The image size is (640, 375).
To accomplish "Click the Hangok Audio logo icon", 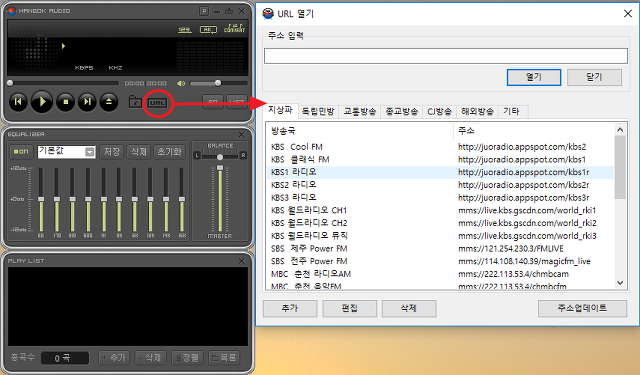I will coord(11,11).
